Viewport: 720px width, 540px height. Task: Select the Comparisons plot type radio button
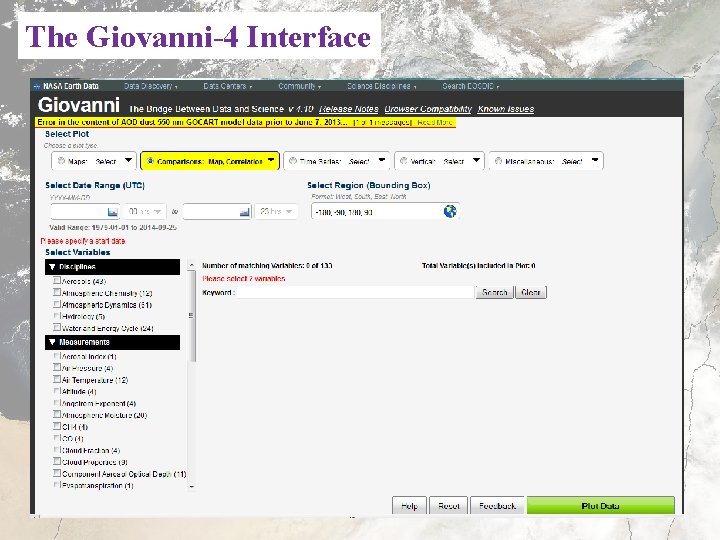[x=150, y=161]
